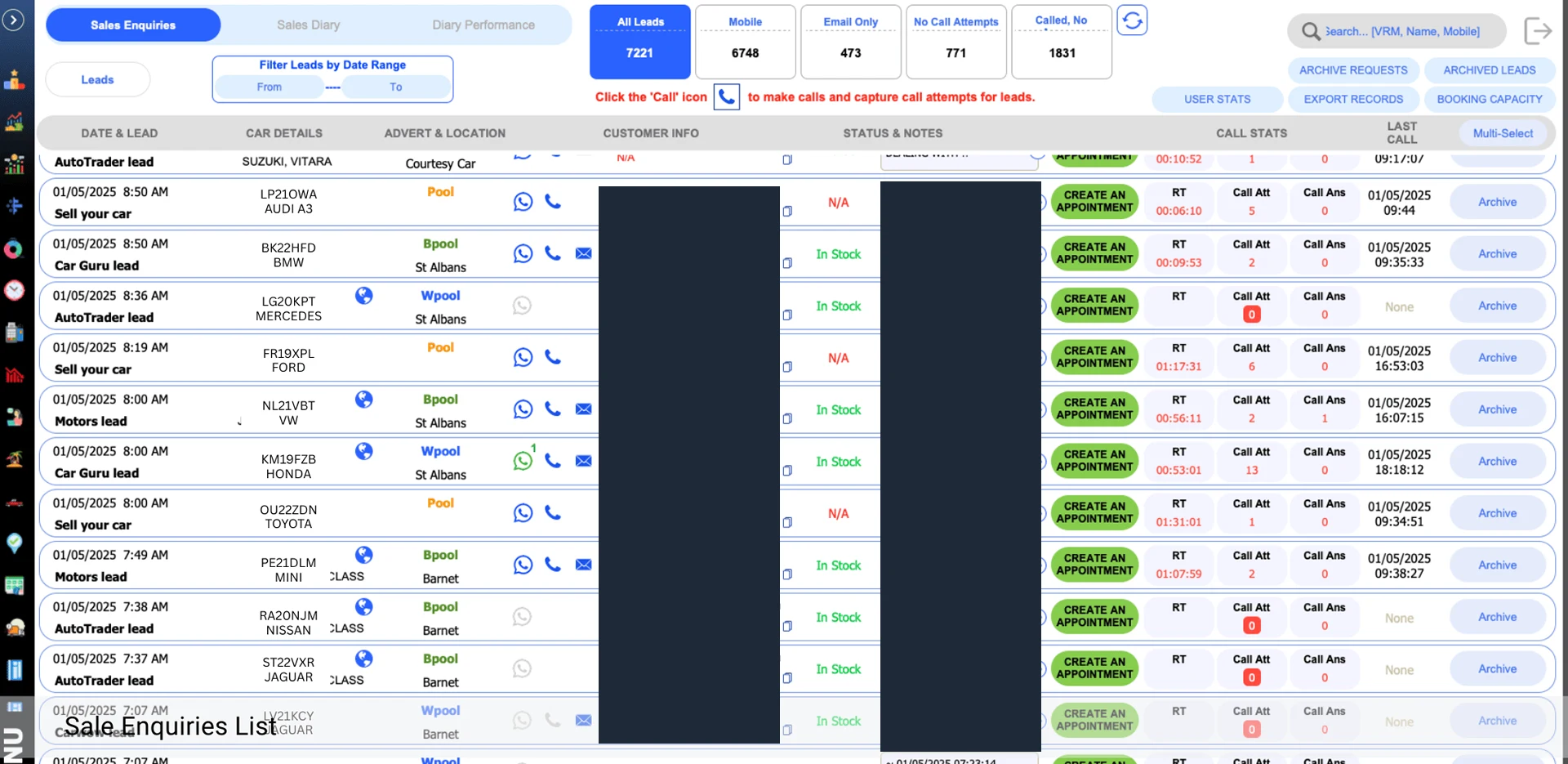The height and width of the screenshot is (764, 1568).
Task: Open WhatsApp with badge for KM19FZB Honda
Action: [523, 460]
